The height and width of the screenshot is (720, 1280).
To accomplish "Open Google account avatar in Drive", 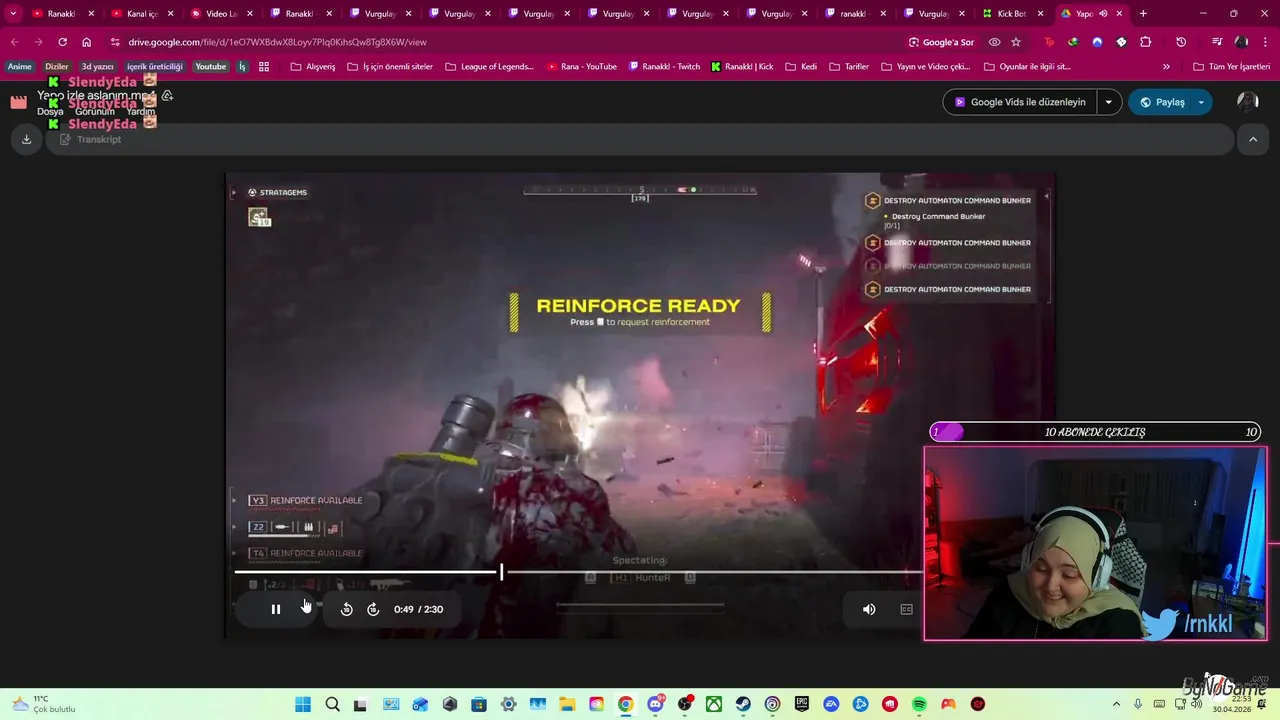I will tap(1247, 101).
